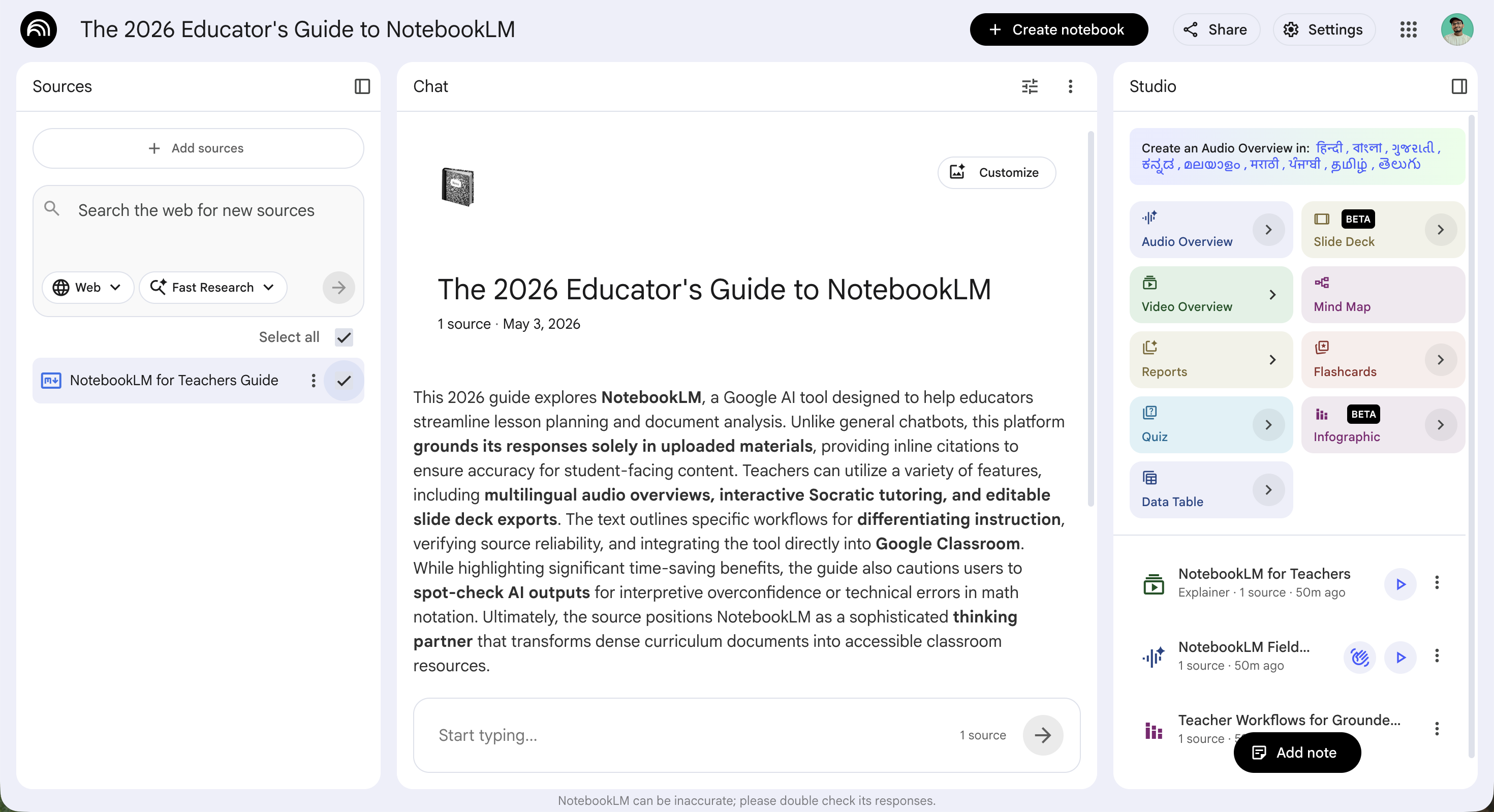
Task: Play the NotebookLM Field audio overview
Action: pos(1400,657)
